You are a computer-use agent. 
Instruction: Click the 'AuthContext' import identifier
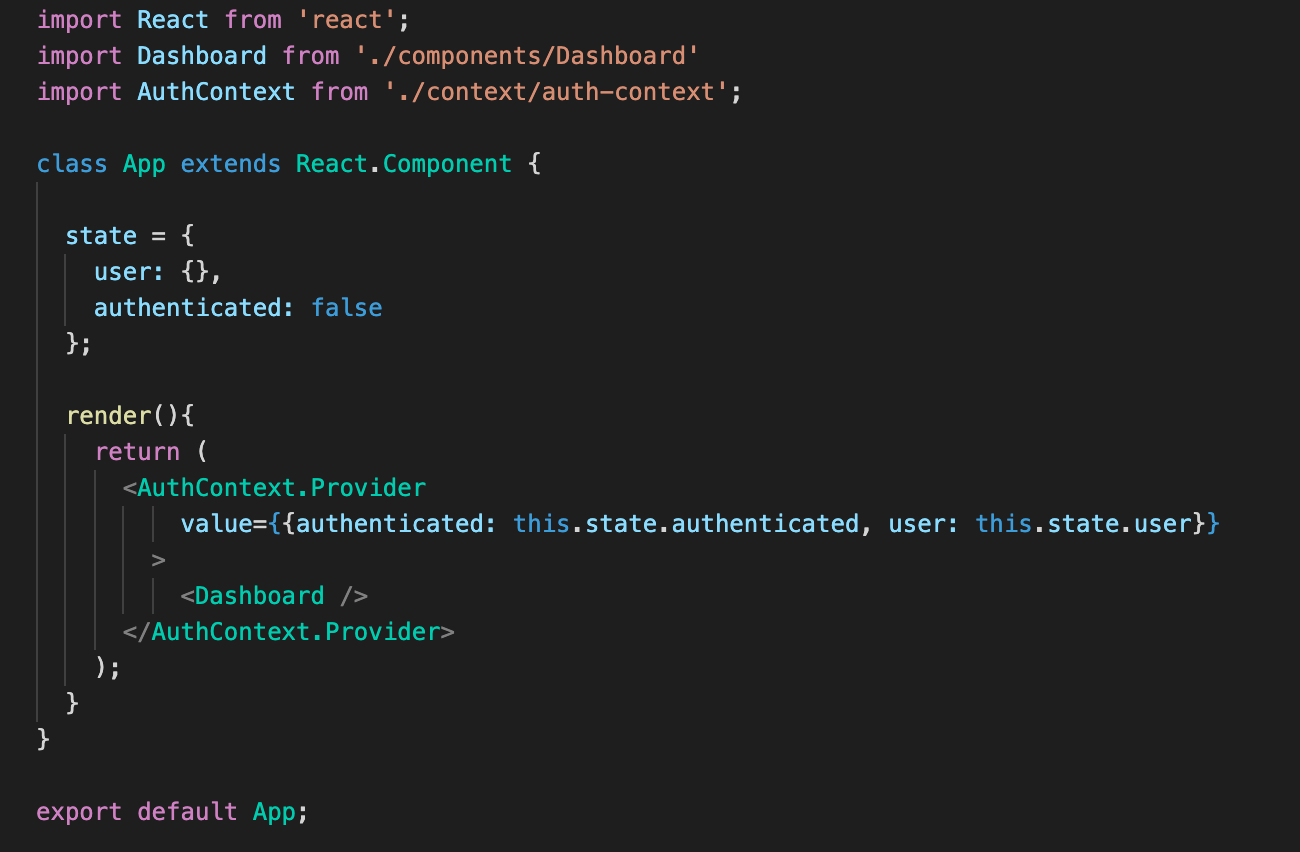215,91
